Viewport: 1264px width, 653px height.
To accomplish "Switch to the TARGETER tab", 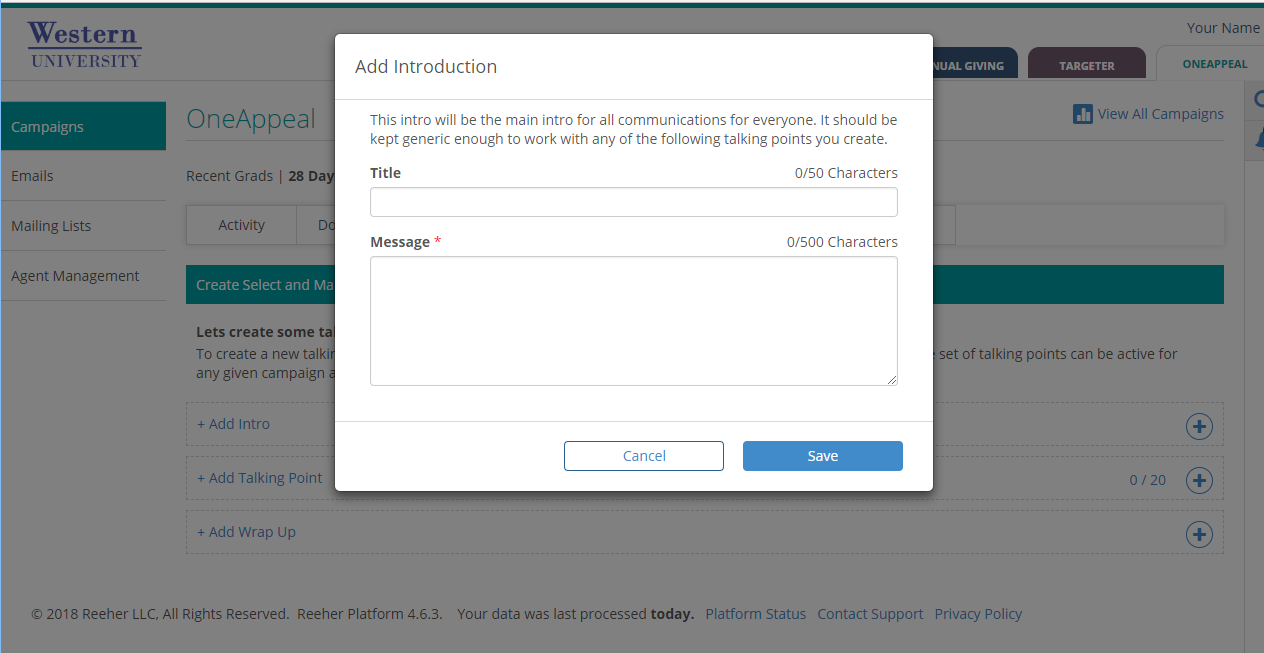I will (1087, 63).
